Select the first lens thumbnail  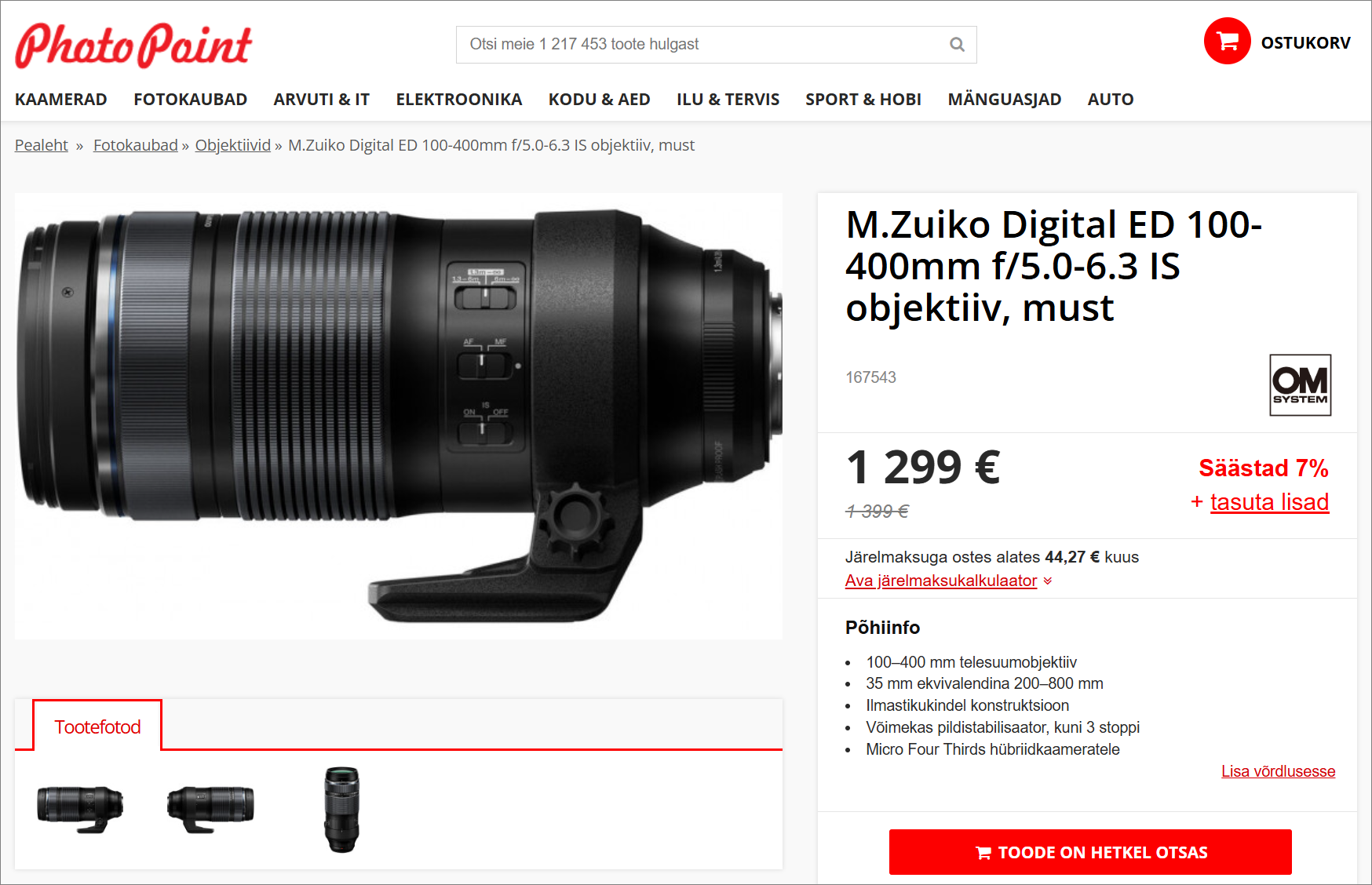pos(80,810)
